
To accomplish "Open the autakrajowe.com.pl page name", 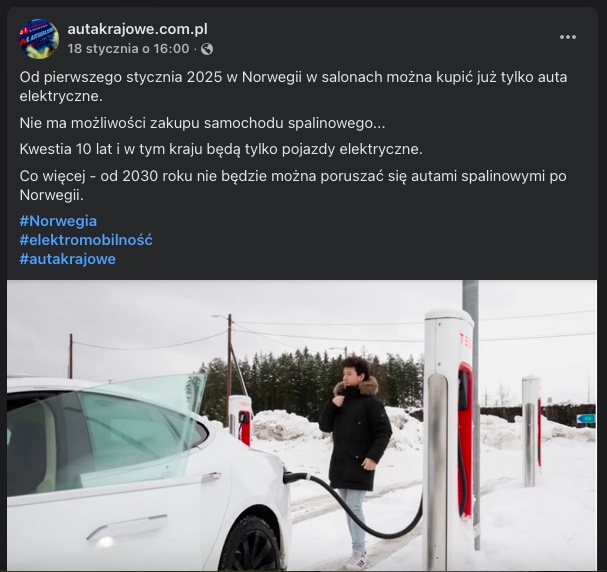I will [x=137, y=29].
